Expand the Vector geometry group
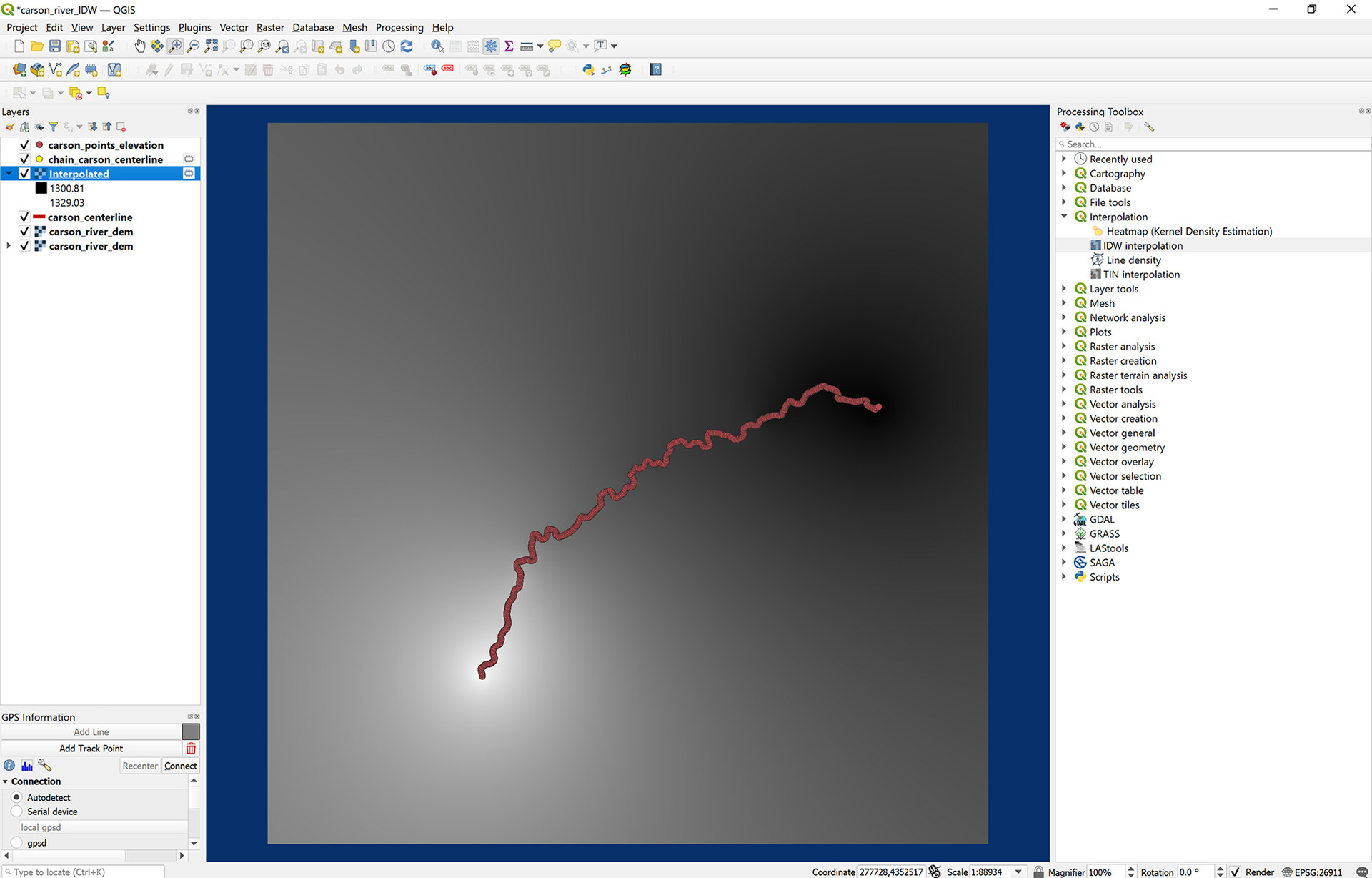 [x=1064, y=447]
